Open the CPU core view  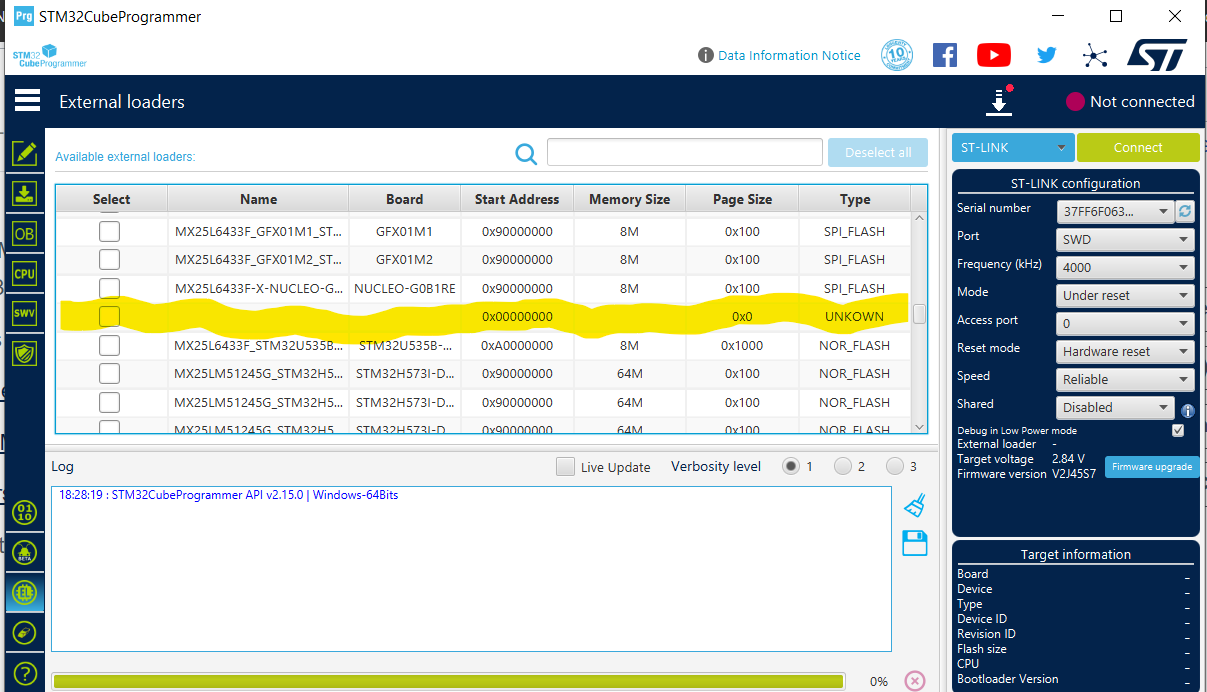(x=25, y=273)
